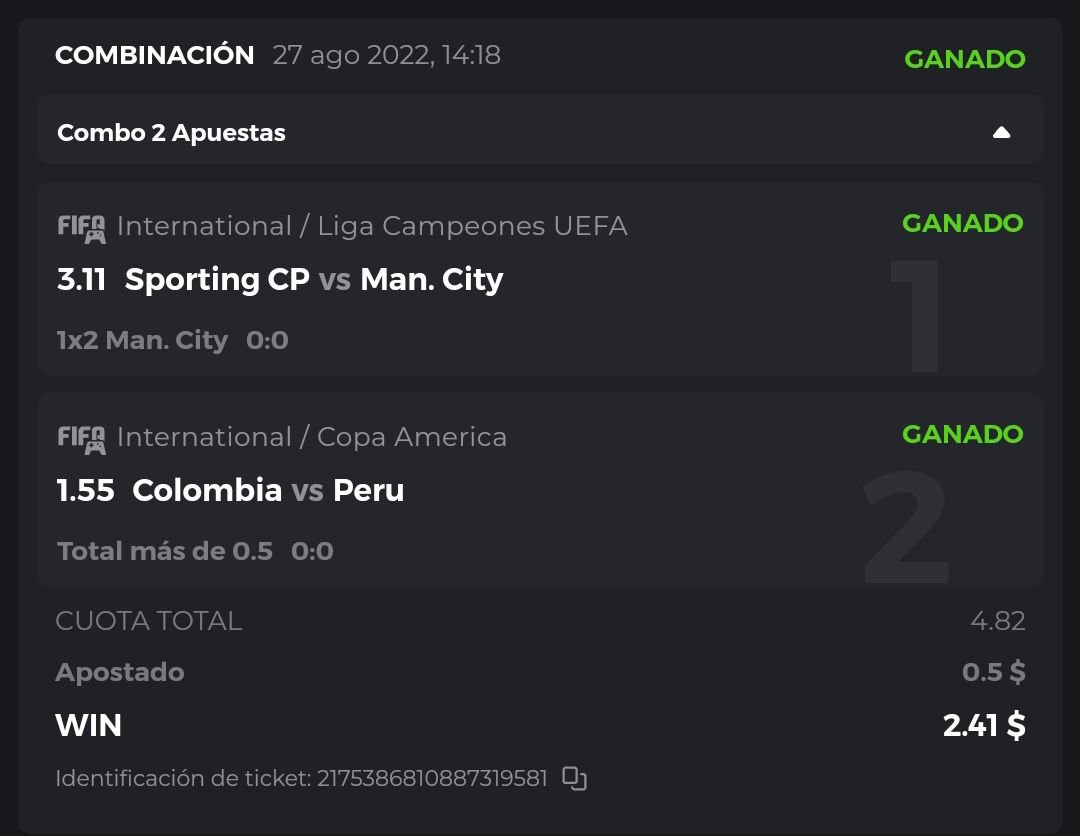
Task: Click the COMBINACIÓN title
Action: [x=155, y=55]
